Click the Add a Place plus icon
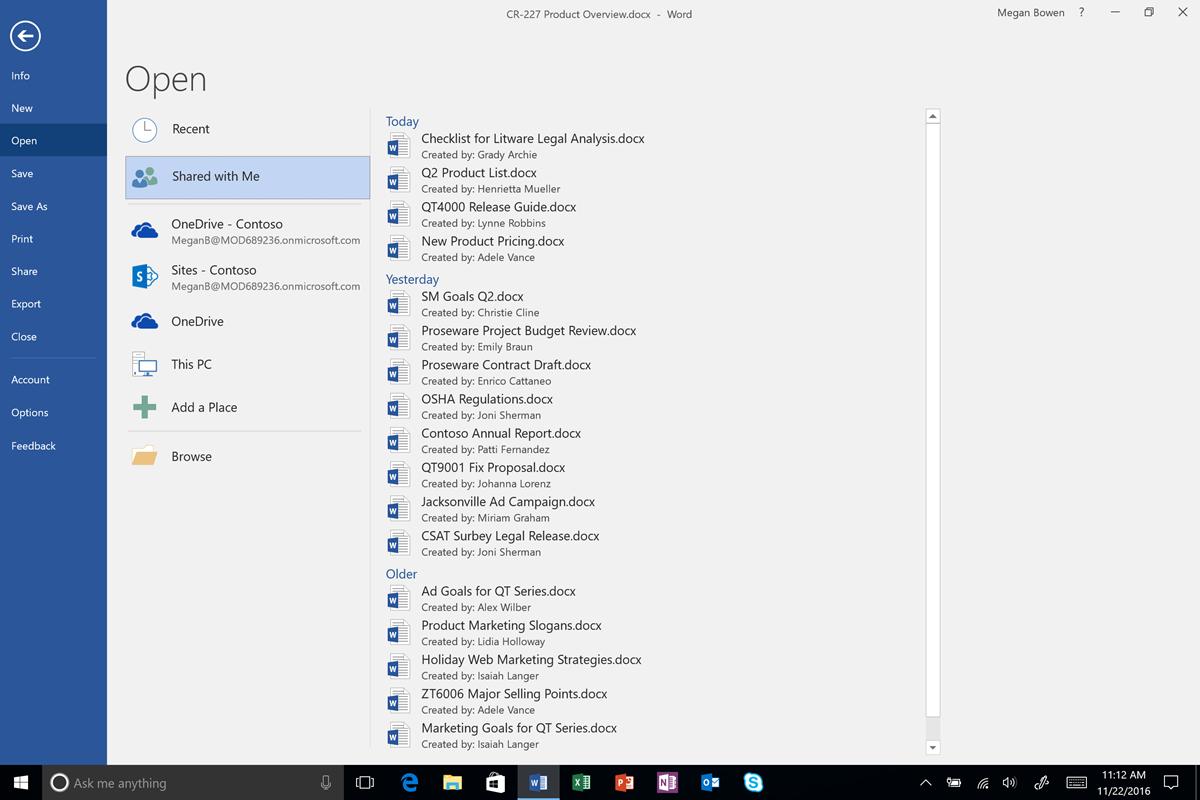This screenshot has width=1200, height=800. coord(145,407)
